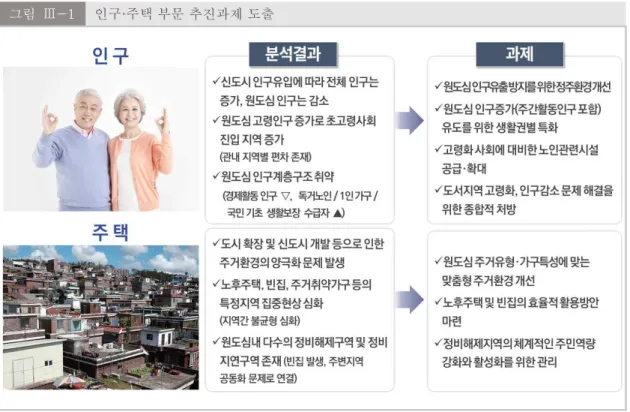Click text 원도심 인구계층구조 취약
Viewport: 630px width, 412px height.
[x=278, y=176]
